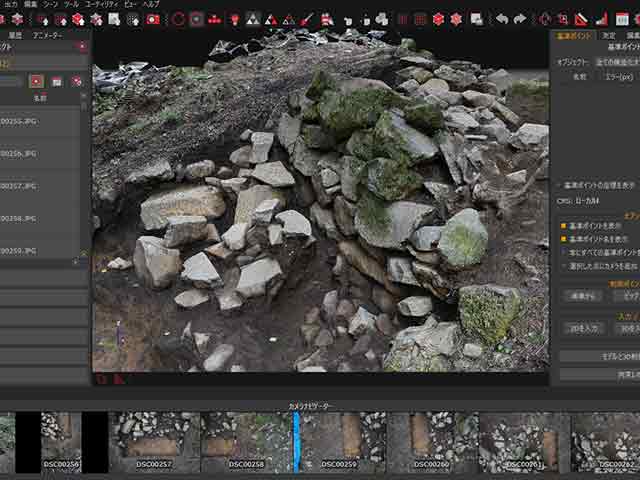Click the white document image toolbar icon
640x480 pixels.
[476, 19]
